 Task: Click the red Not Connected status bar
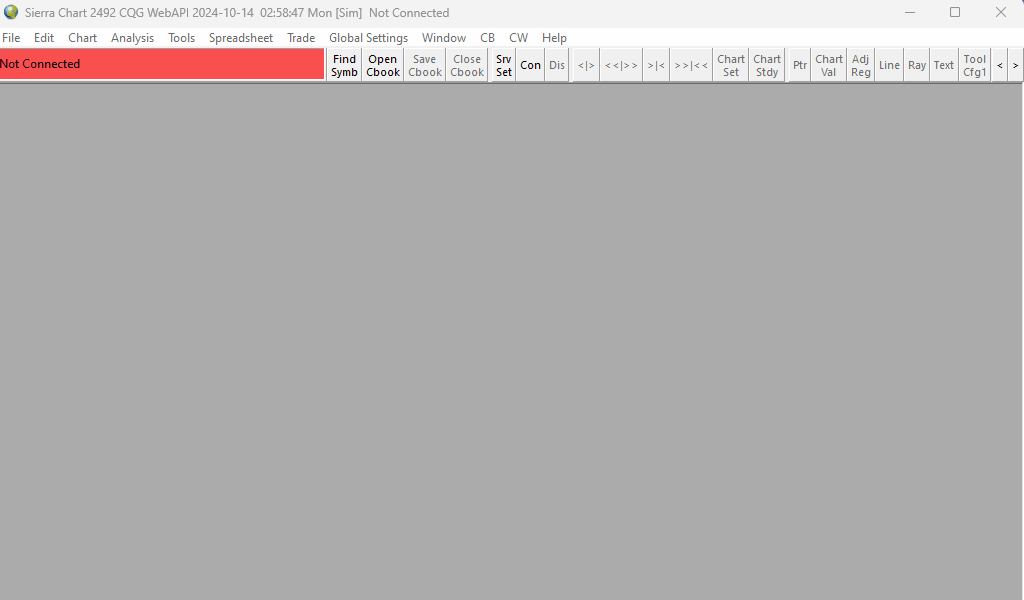pos(162,64)
